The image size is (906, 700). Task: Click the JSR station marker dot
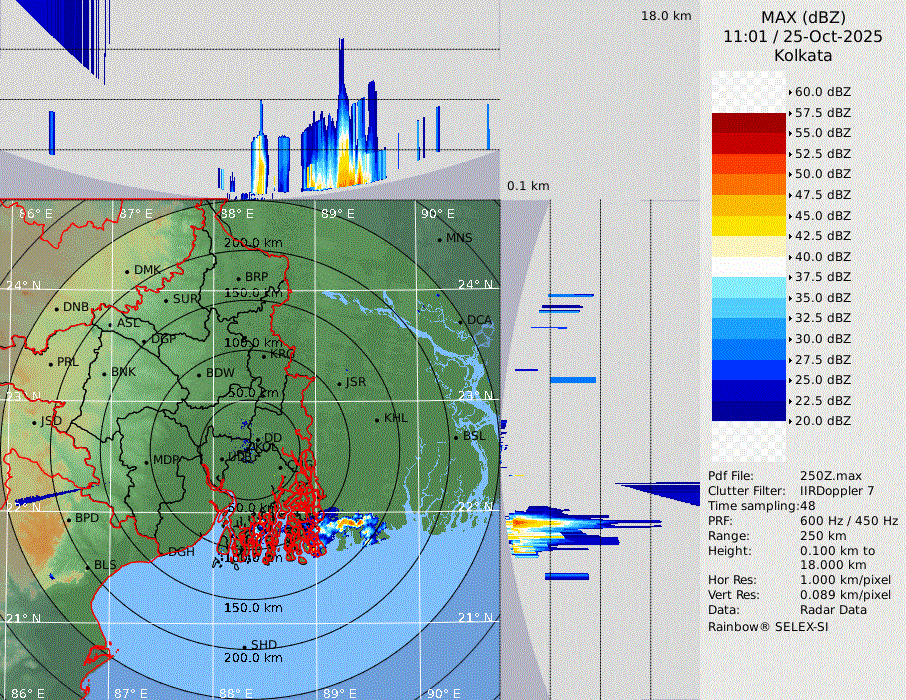(339, 383)
